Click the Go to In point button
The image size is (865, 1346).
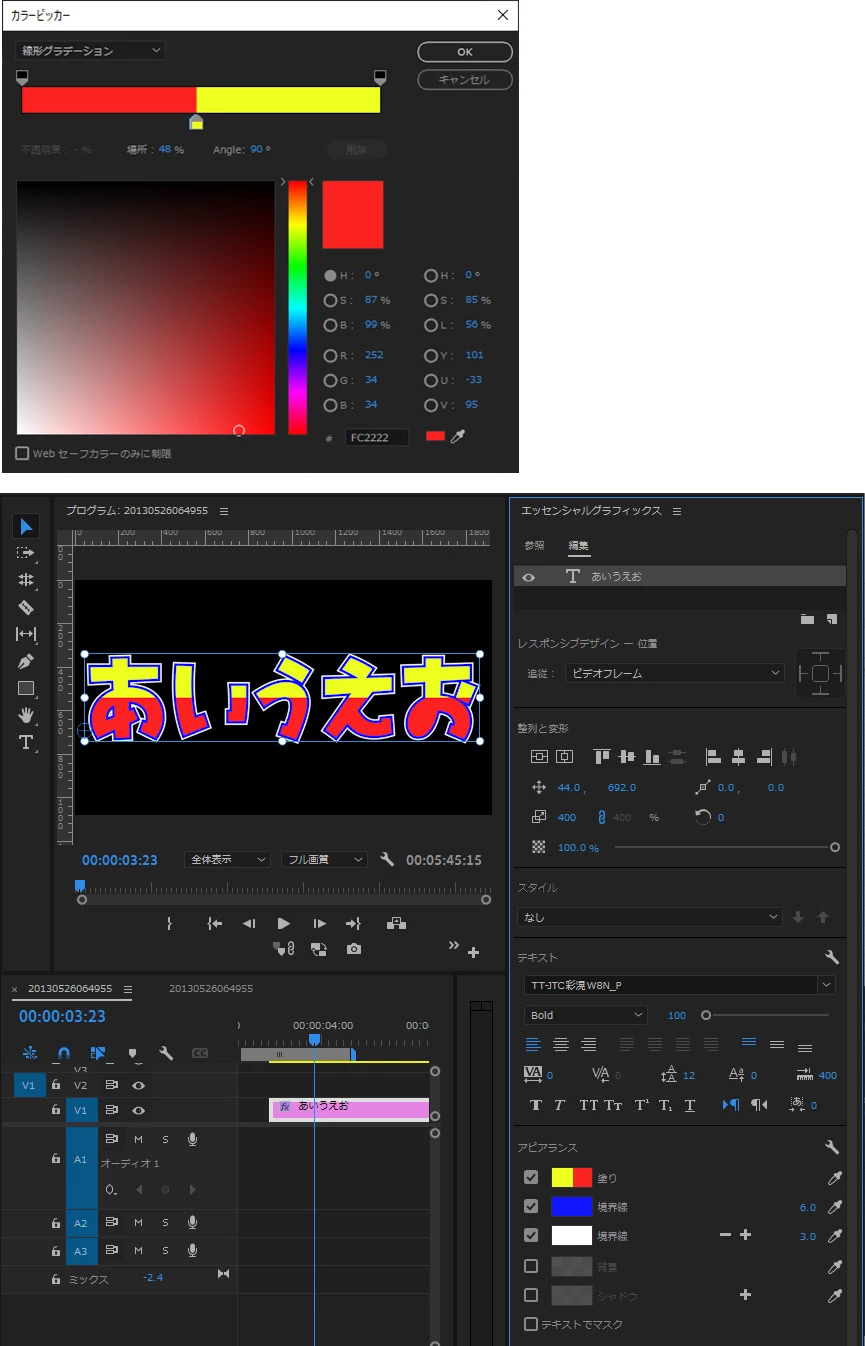pyautogui.click(x=214, y=924)
